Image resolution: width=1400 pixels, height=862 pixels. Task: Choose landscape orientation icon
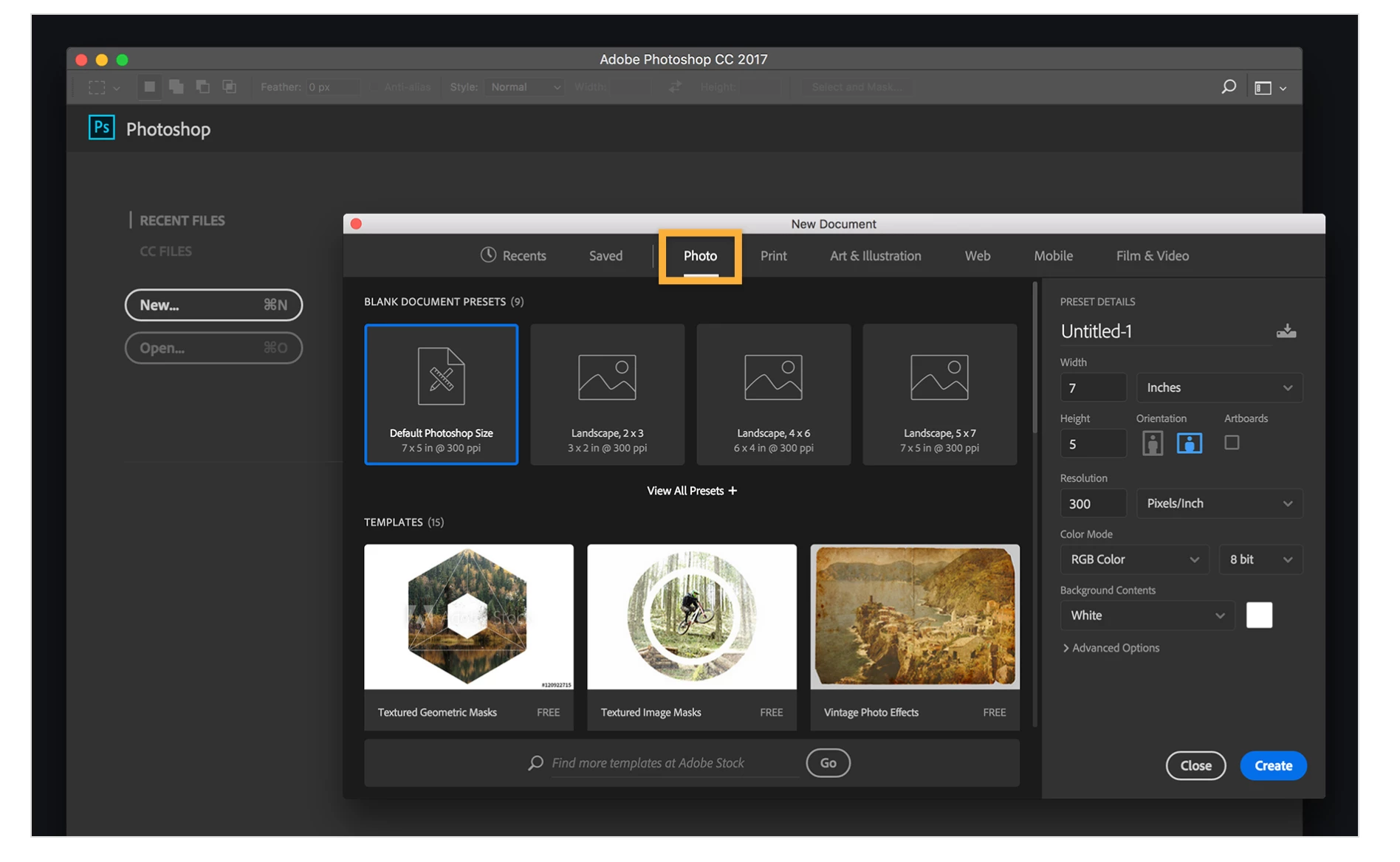(1189, 443)
